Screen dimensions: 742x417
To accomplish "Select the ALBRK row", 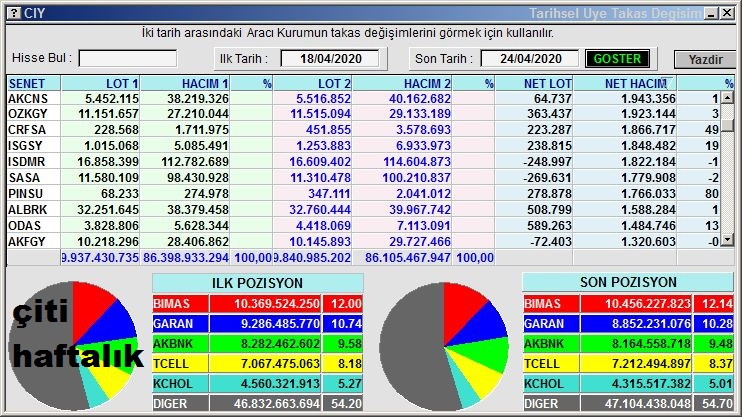I will pos(363,210).
